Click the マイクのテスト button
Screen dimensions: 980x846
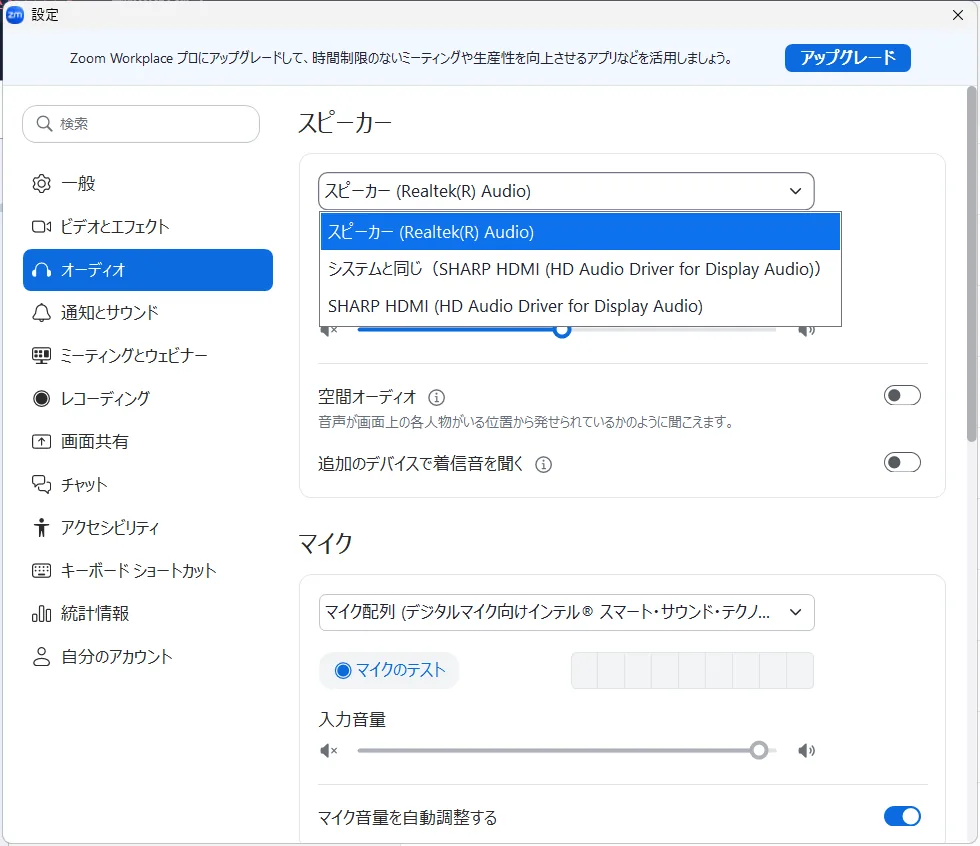pyautogui.click(x=389, y=670)
